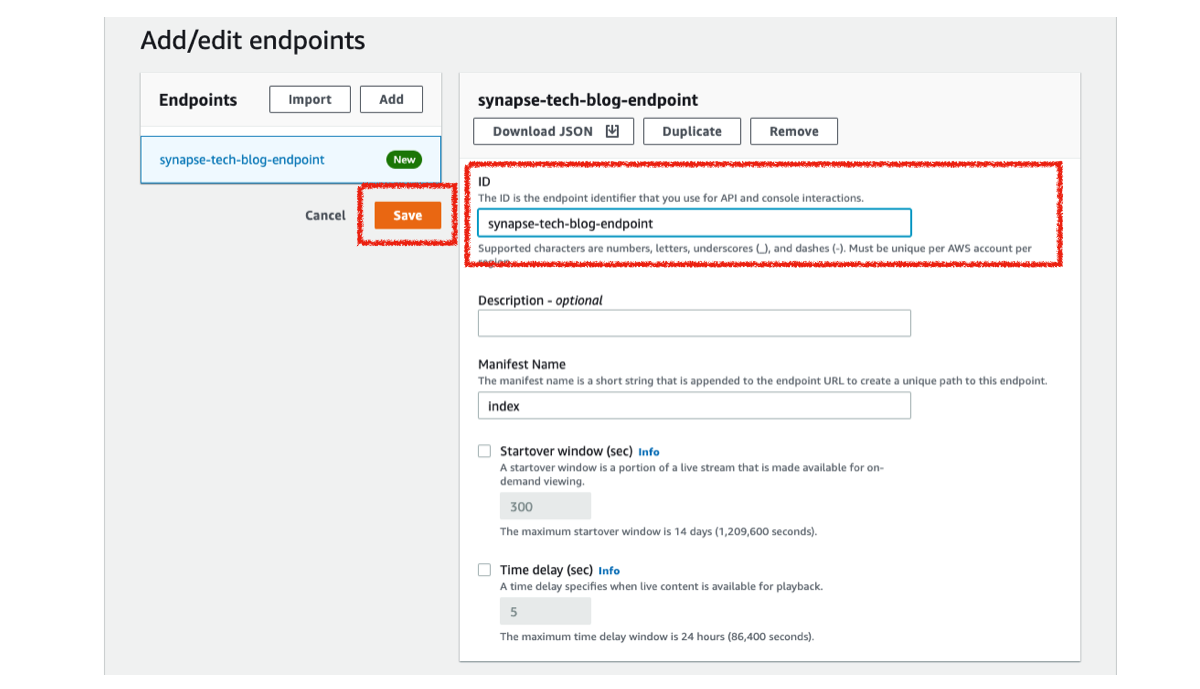Cancel editing endpoints

coord(325,215)
